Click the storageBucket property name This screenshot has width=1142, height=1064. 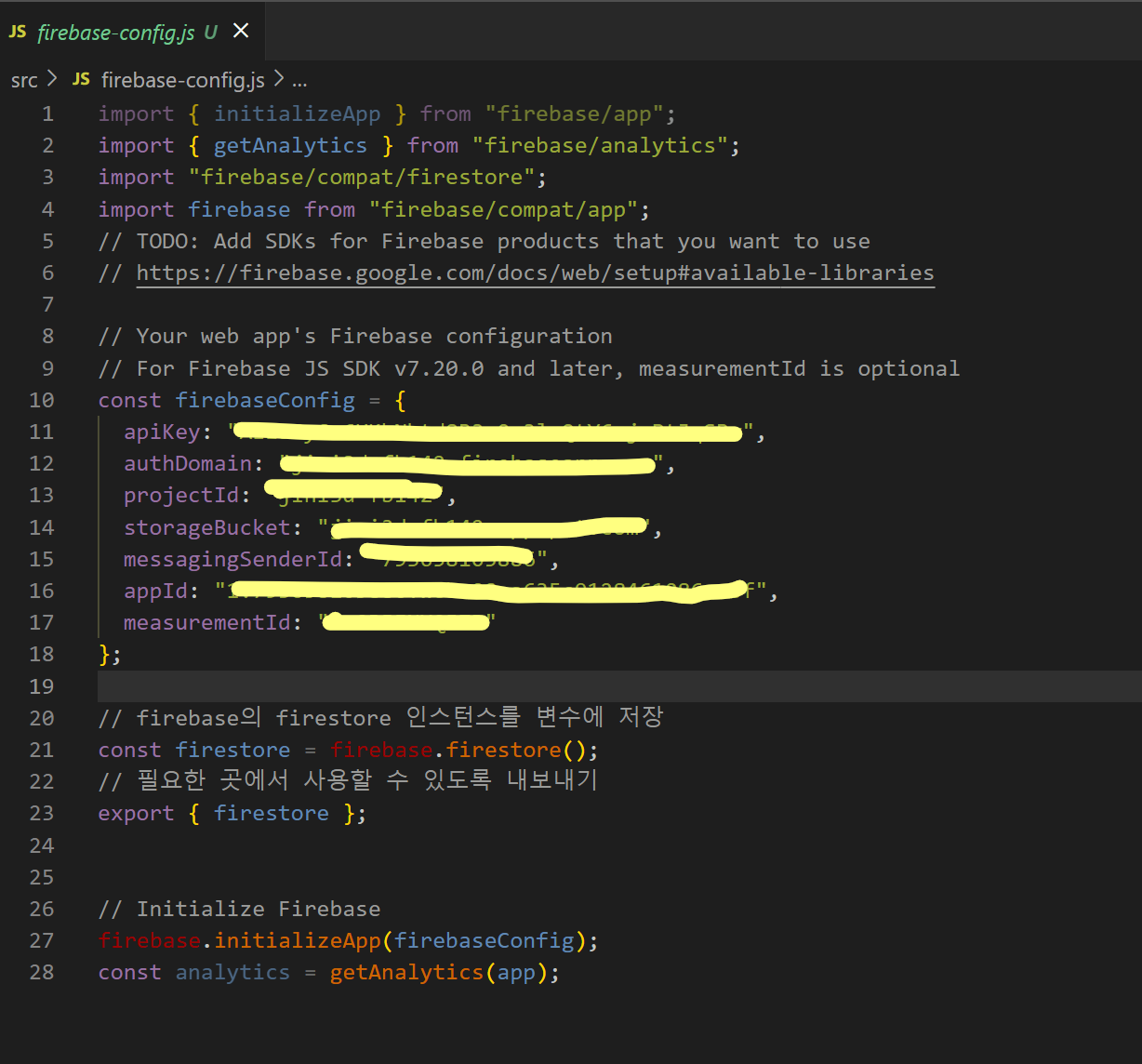tap(208, 527)
